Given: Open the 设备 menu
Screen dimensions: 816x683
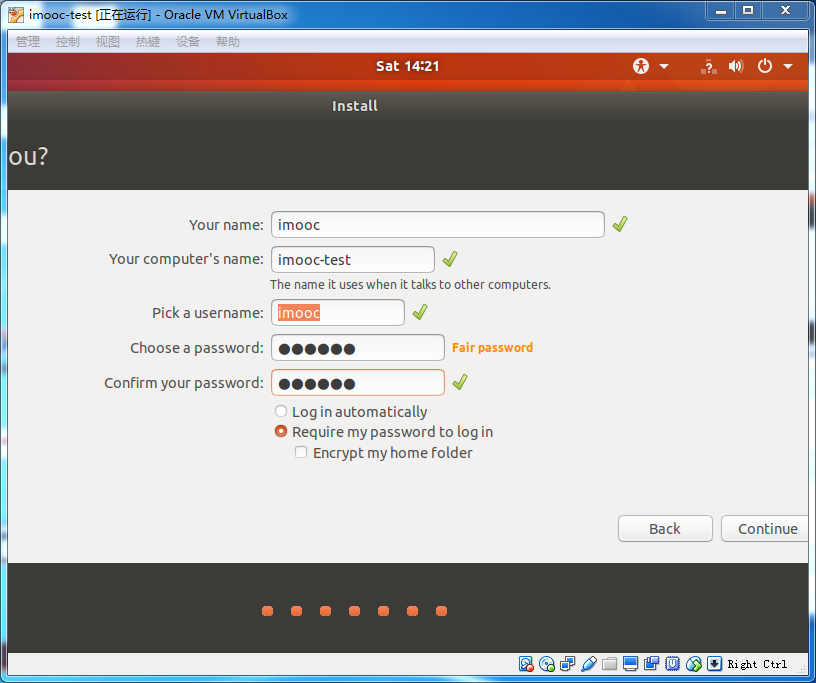Looking at the screenshot, I should pyautogui.click(x=188, y=42).
